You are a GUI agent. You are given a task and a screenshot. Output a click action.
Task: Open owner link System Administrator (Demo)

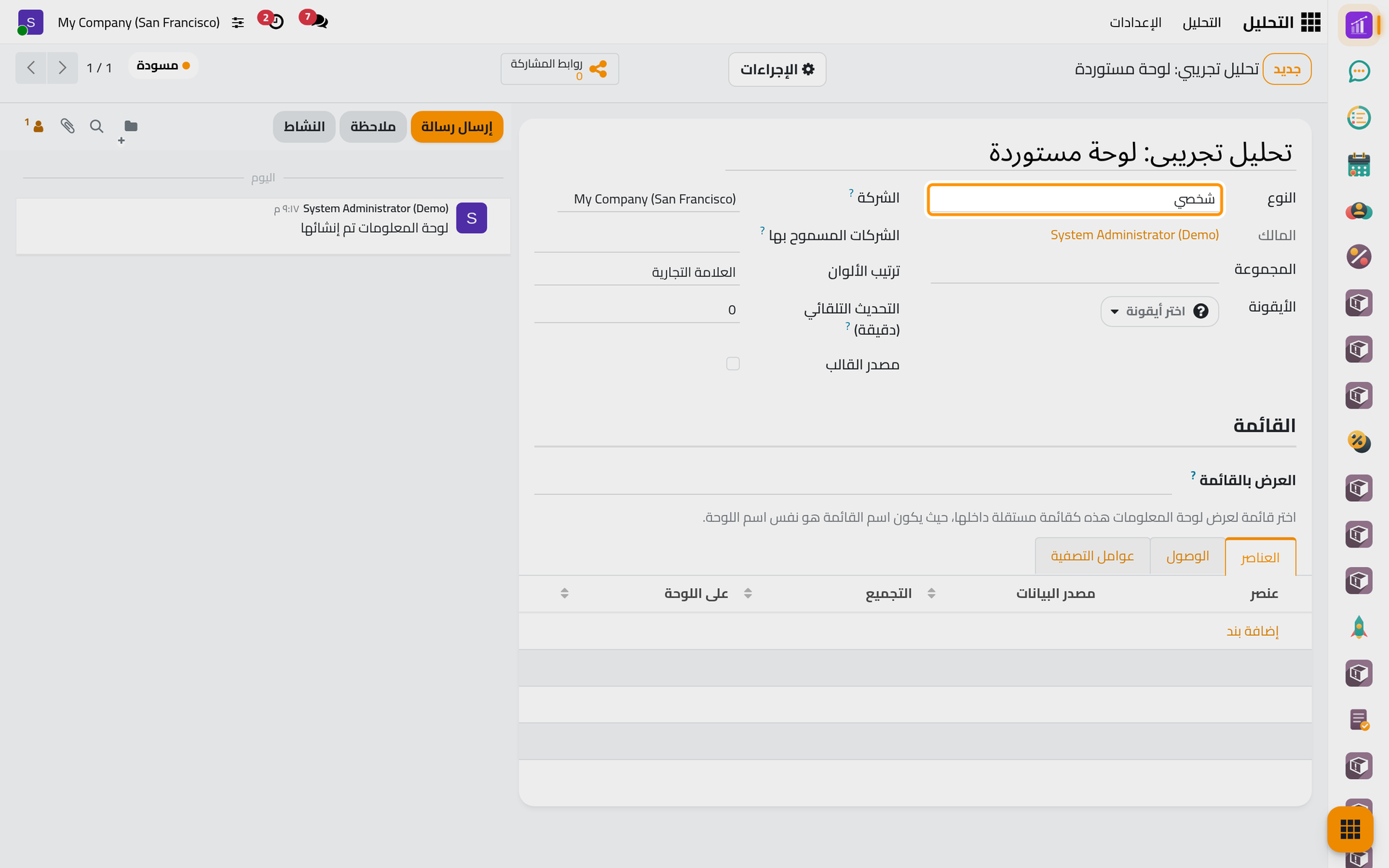(x=1134, y=235)
